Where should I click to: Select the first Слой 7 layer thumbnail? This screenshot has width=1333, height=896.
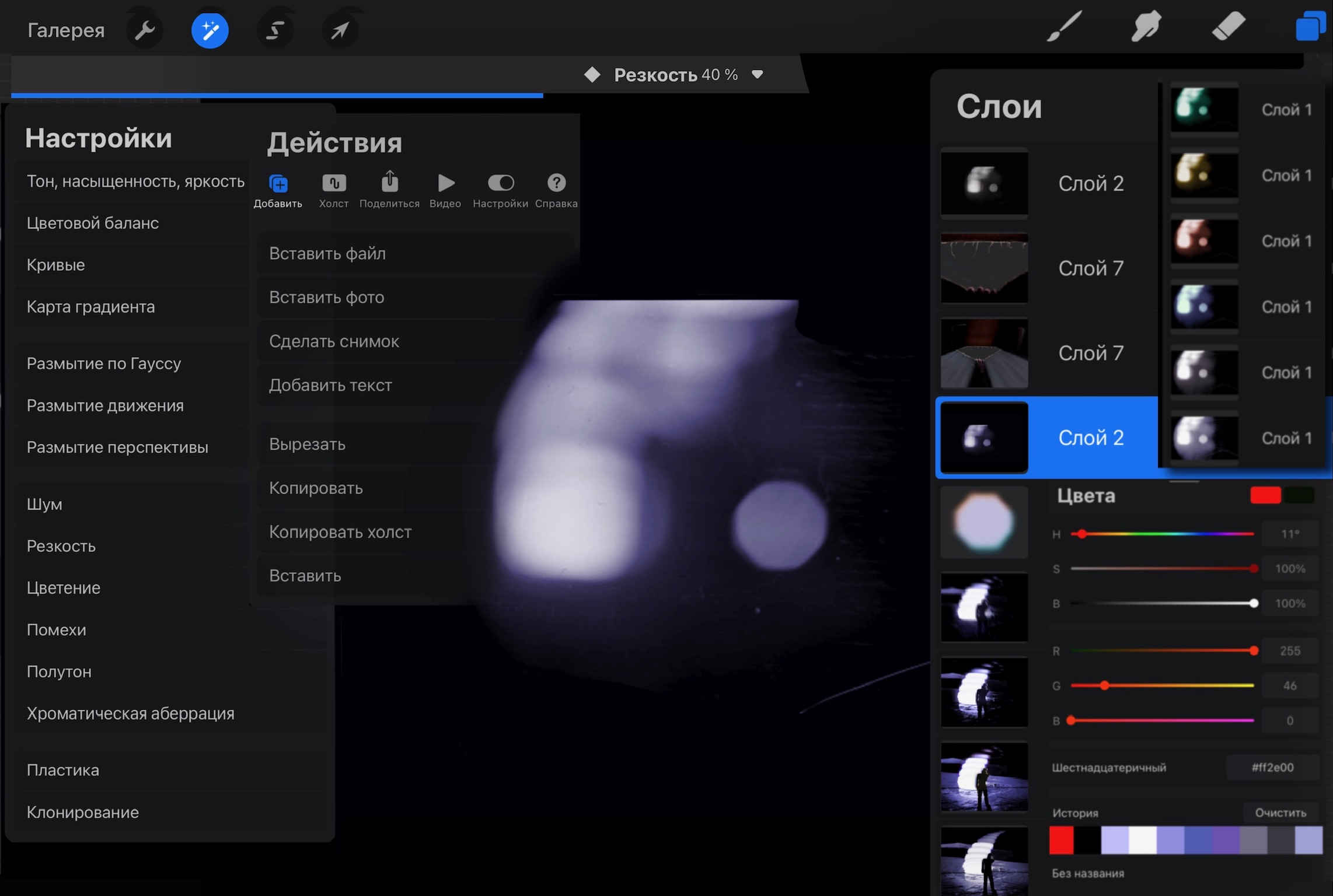[984, 268]
